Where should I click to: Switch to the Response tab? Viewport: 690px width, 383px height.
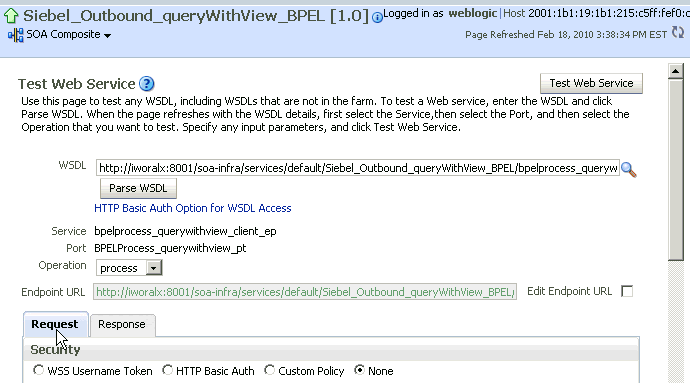pos(122,324)
